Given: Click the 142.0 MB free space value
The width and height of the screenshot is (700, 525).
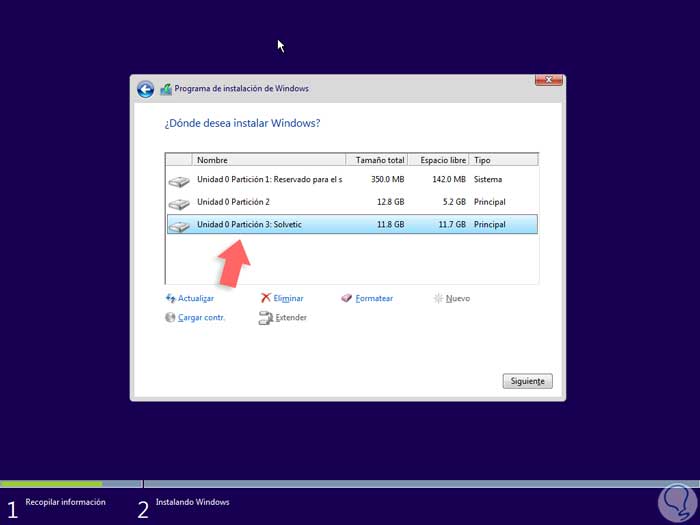Looking at the screenshot, I should [x=449, y=179].
